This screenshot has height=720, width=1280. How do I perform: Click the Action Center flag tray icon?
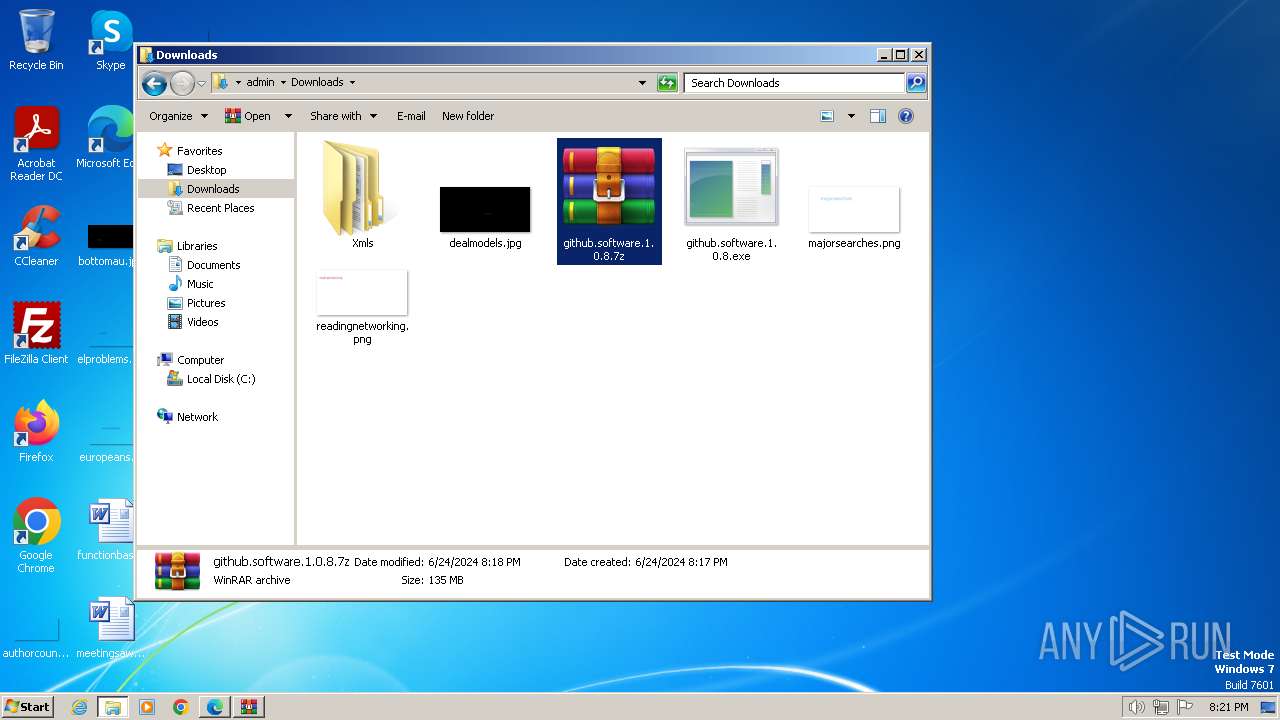(x=1185, y=707)
